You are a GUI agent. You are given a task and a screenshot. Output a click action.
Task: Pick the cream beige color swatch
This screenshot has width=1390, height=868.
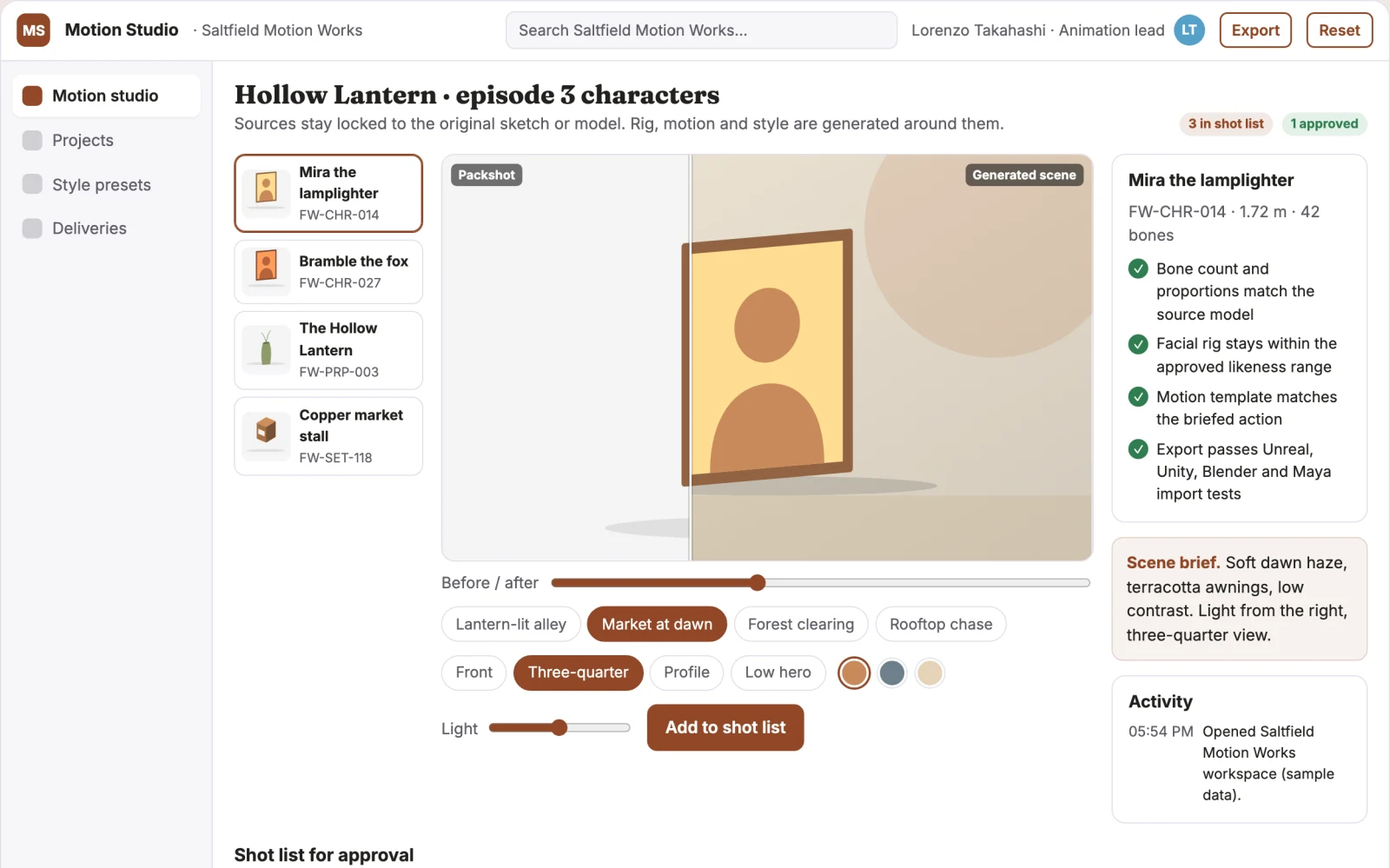pos(930,673)
